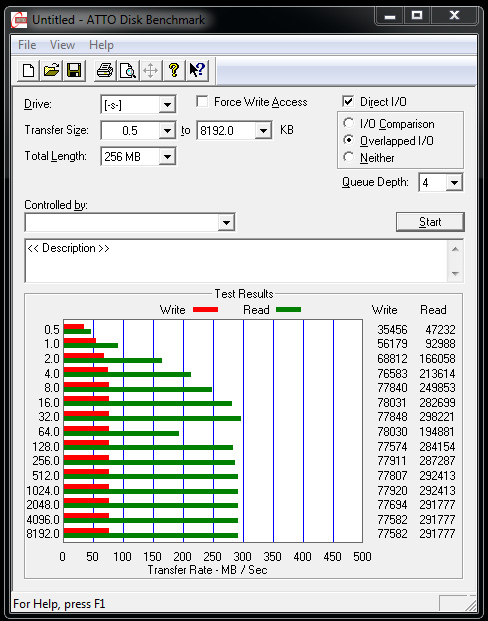Enable Force Write Access checkbox
Screen dimensions: 488x621
click(x=202, y=102)
